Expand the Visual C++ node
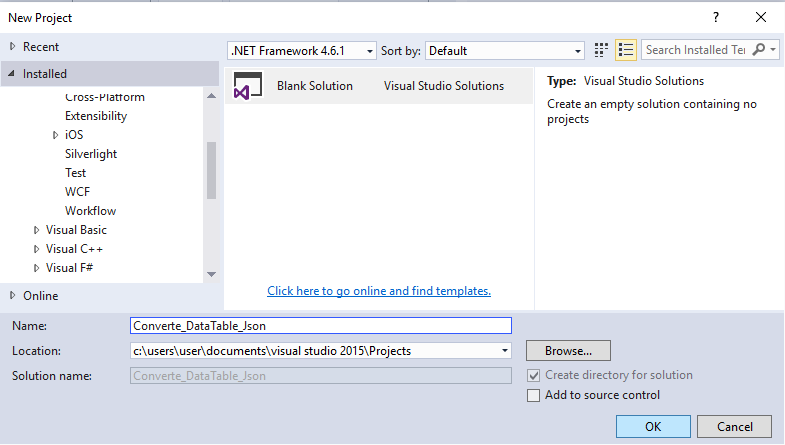 [36, 249]
